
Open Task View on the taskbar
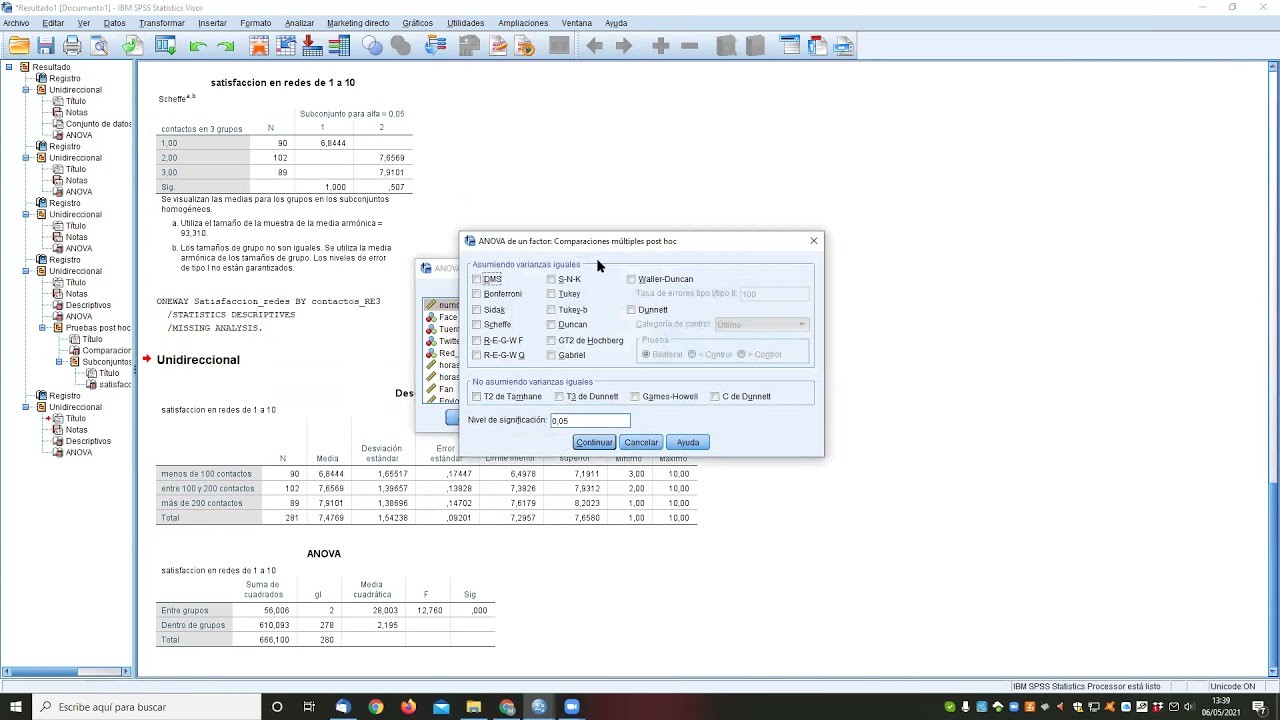(x=309, y=707)
